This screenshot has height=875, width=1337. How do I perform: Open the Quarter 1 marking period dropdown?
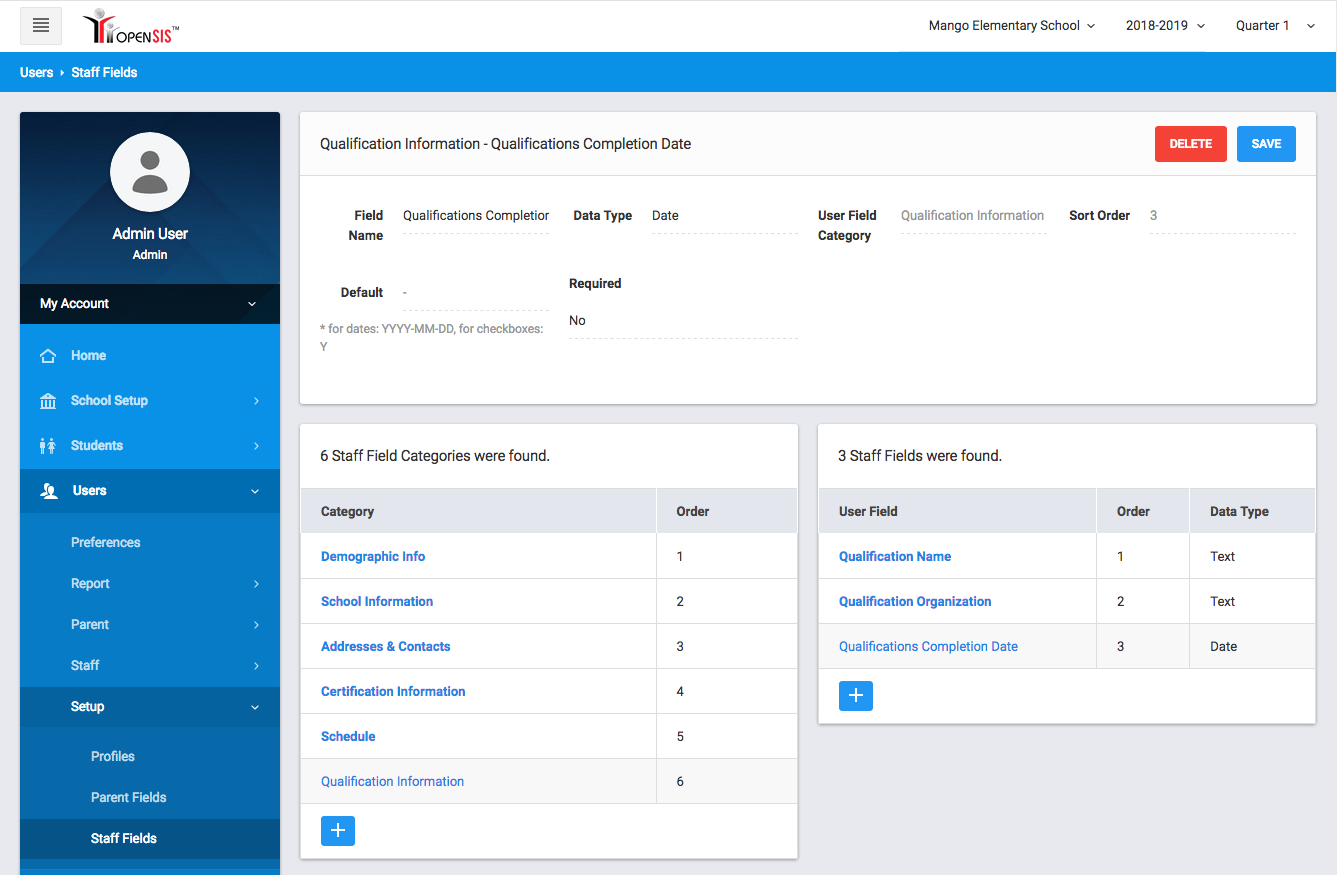pos(1274,26)
